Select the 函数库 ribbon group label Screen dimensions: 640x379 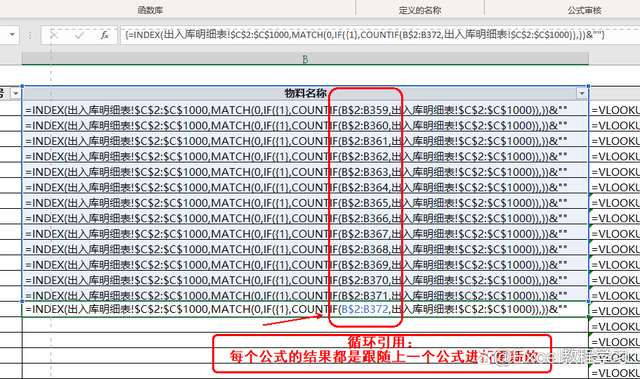tap(150, 10)
